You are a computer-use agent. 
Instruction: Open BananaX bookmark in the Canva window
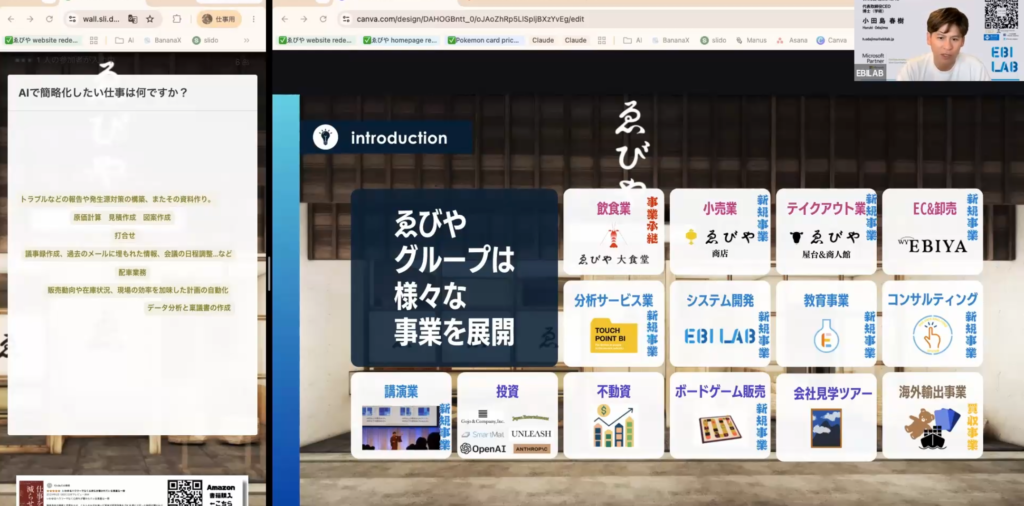coord(669,40)
